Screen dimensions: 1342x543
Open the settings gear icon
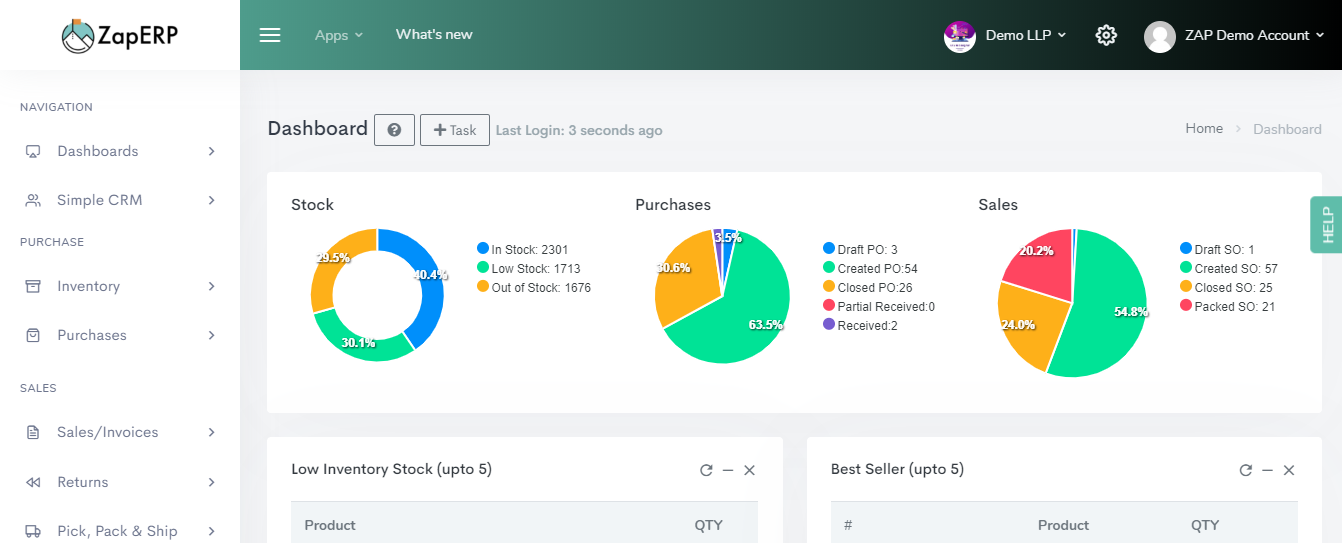1106,35
